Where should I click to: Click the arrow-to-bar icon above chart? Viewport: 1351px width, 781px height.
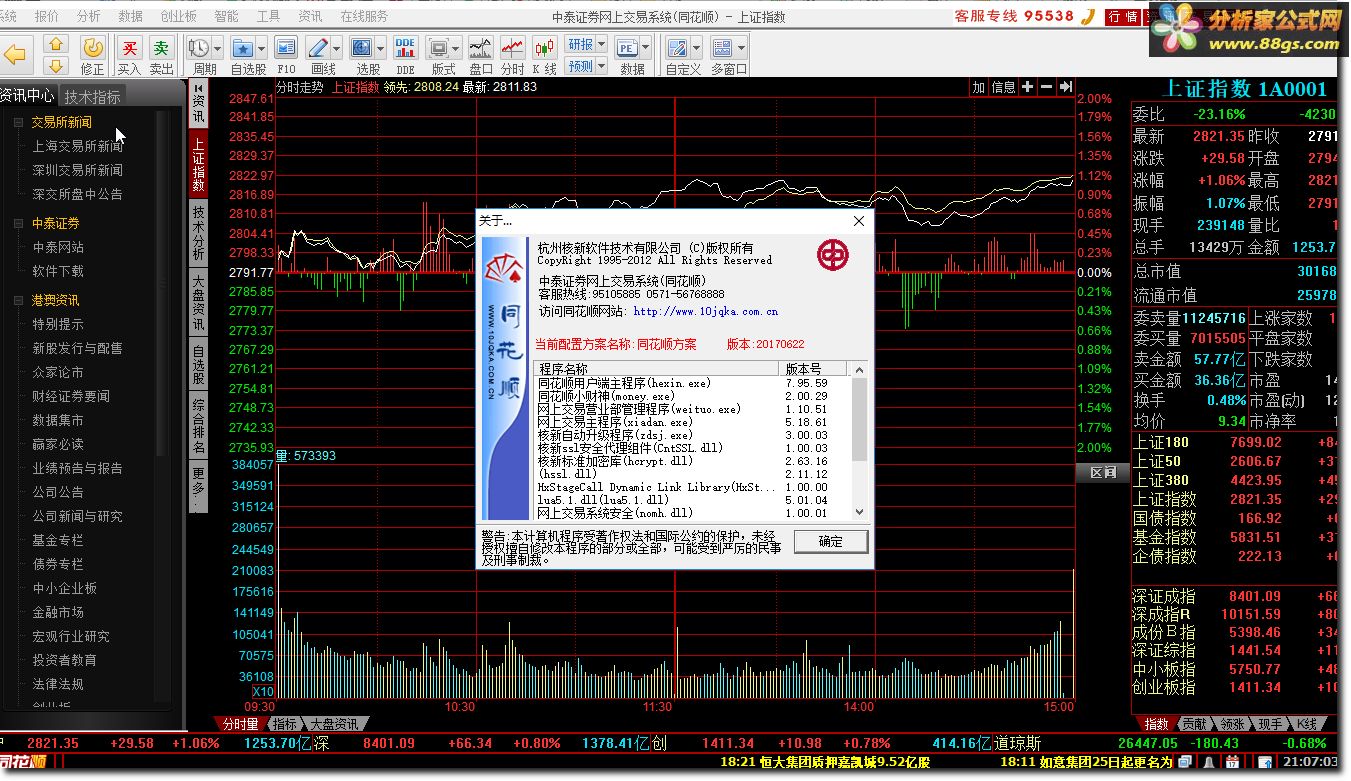pos(1066,87)
